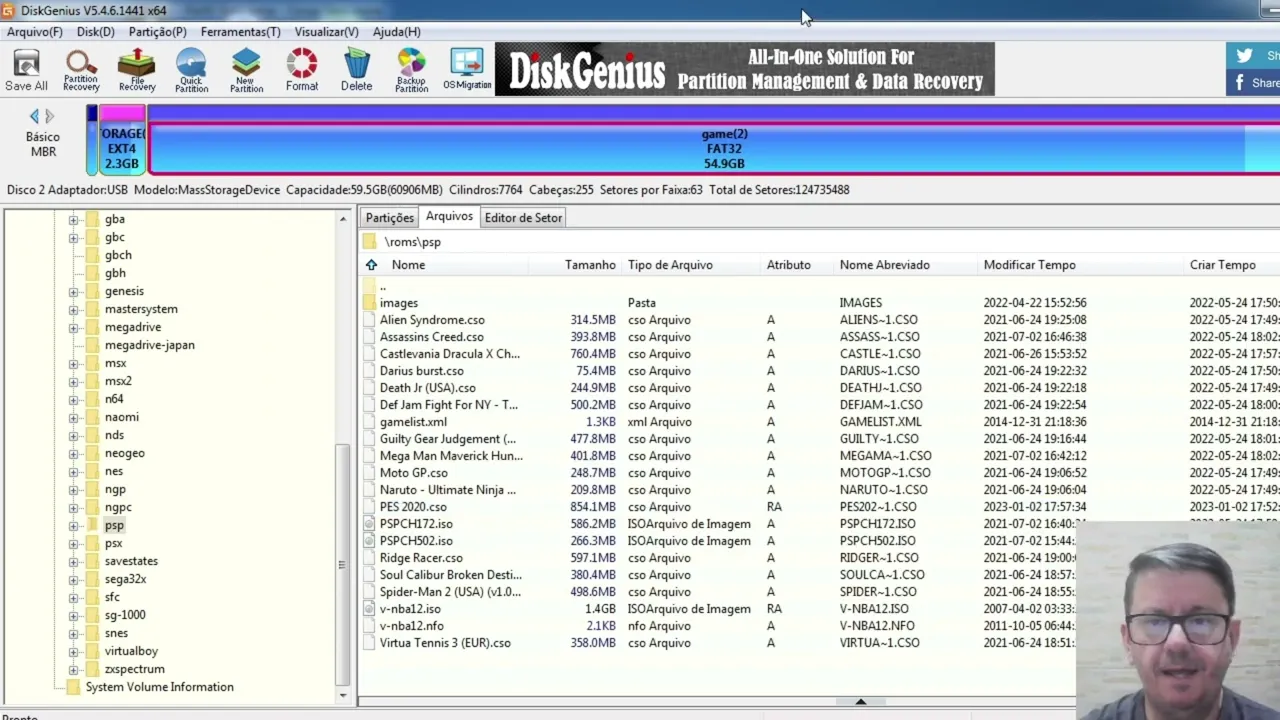This screenshot has height=720, width=1280.
Task: Expand the n64 tree node
Action: [x=73, y=399]
